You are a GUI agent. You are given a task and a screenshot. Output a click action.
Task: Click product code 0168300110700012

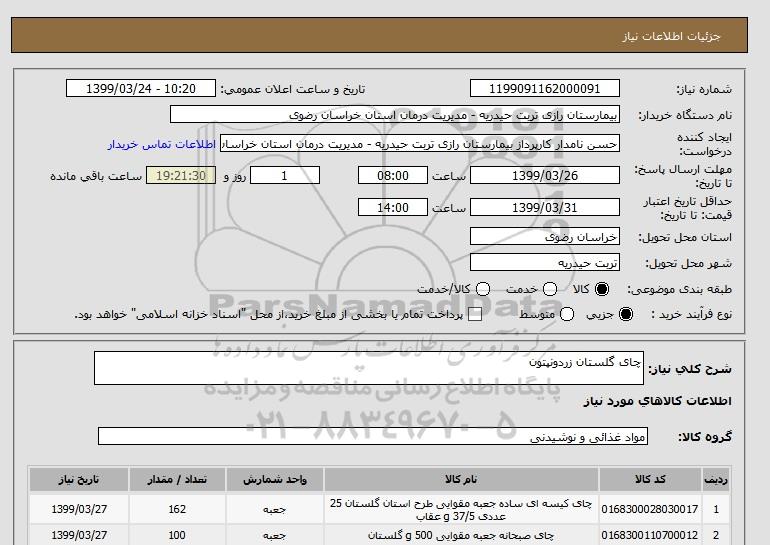pos(650,535)
